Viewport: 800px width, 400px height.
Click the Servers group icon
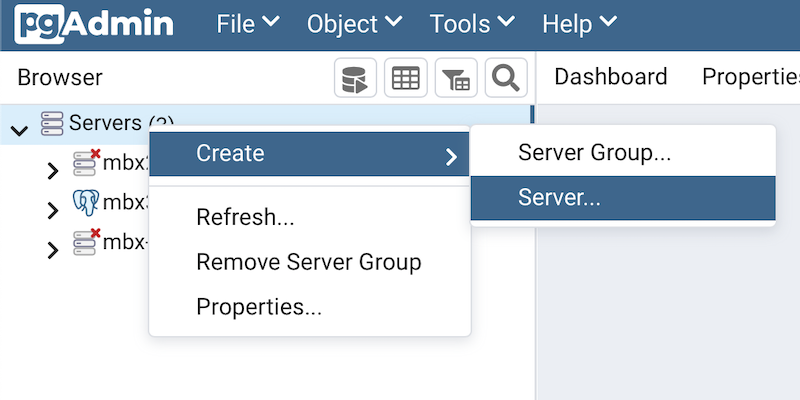point(52,123)
